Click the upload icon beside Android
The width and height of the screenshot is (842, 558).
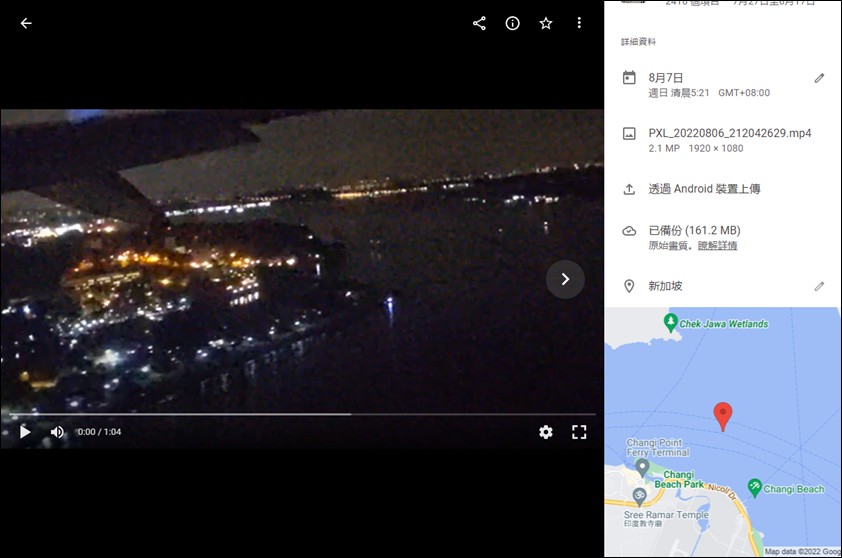coord(629,189)
